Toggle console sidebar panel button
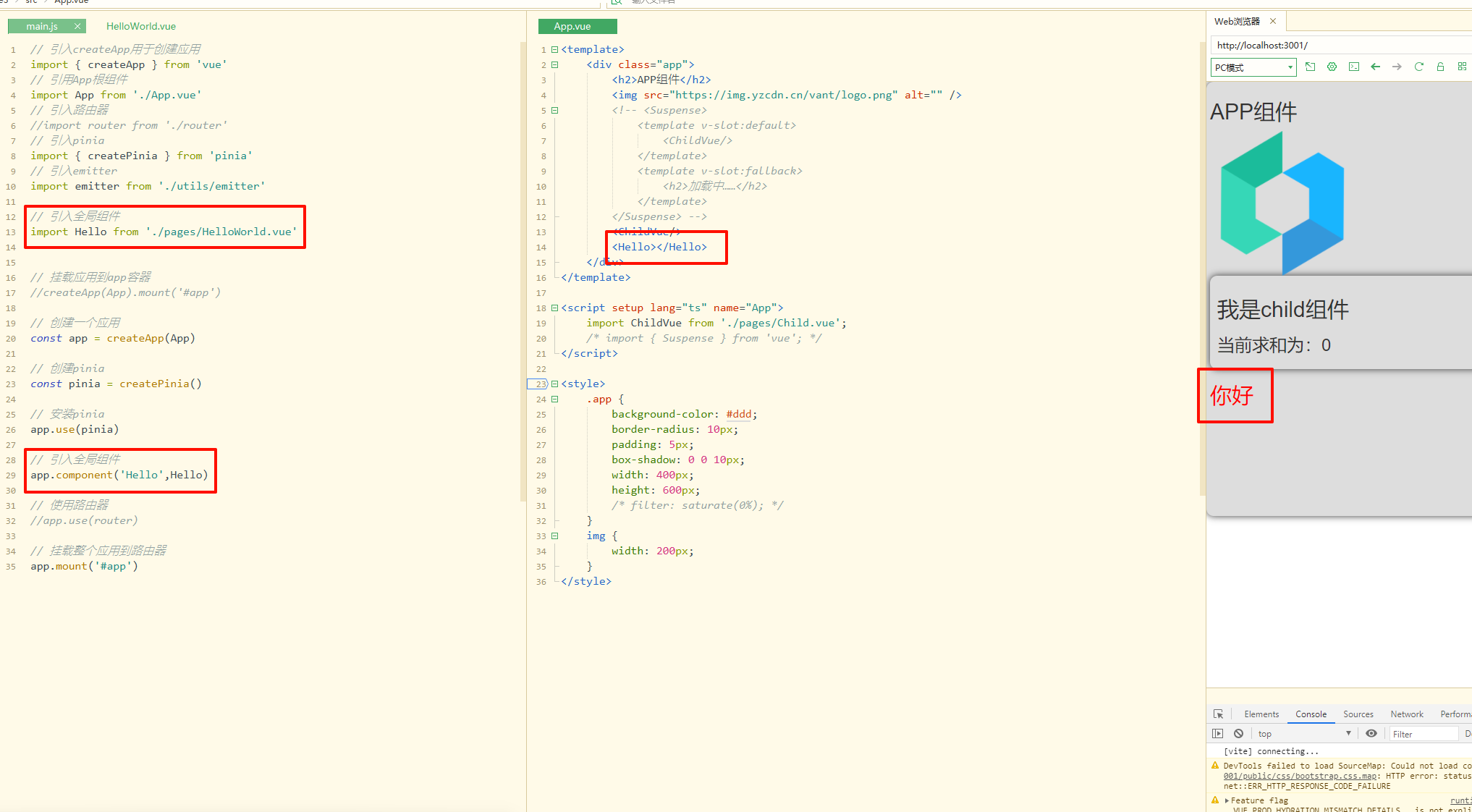1472x812 pixels. point(1218,733)
